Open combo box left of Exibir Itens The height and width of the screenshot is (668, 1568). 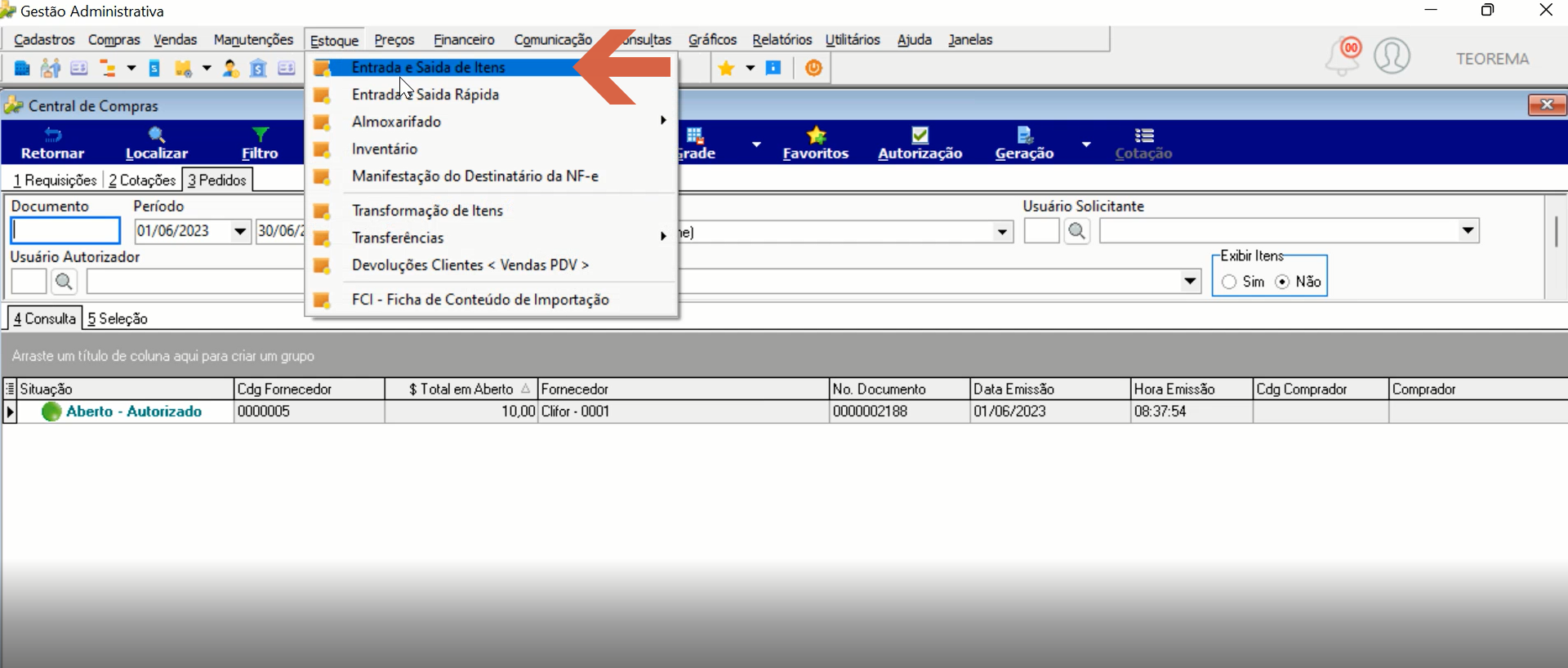1191,282
